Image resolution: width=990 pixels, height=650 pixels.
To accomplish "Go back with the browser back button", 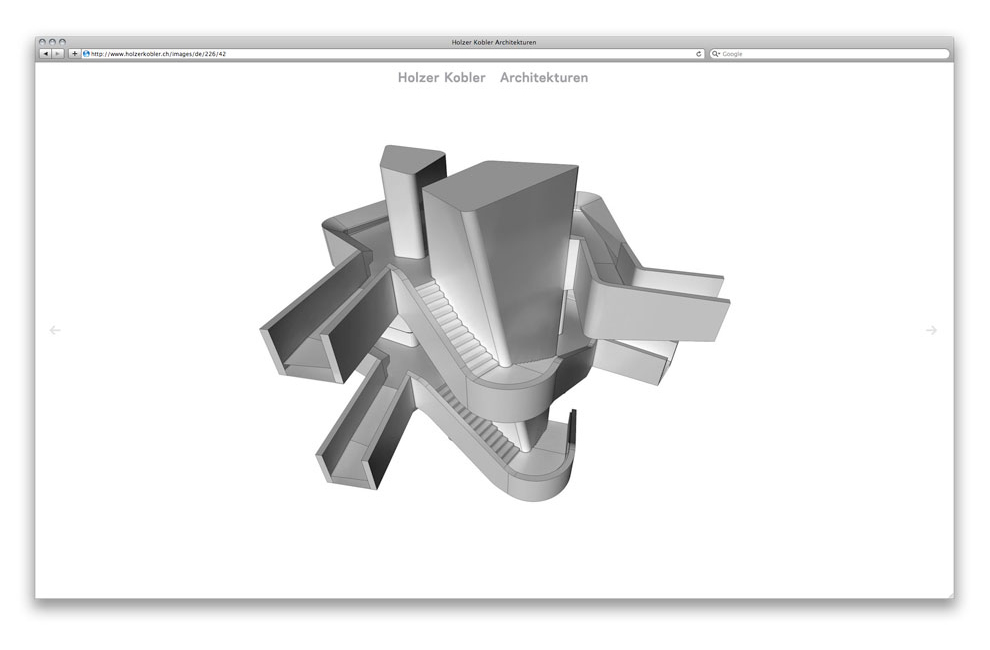I will (45, 54).
